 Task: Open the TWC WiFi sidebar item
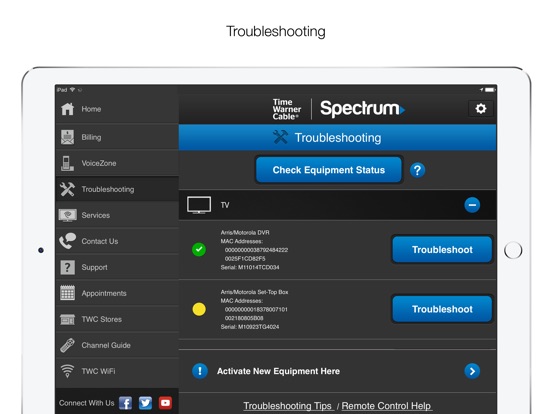pyautogui.click(x=117, y=371)
